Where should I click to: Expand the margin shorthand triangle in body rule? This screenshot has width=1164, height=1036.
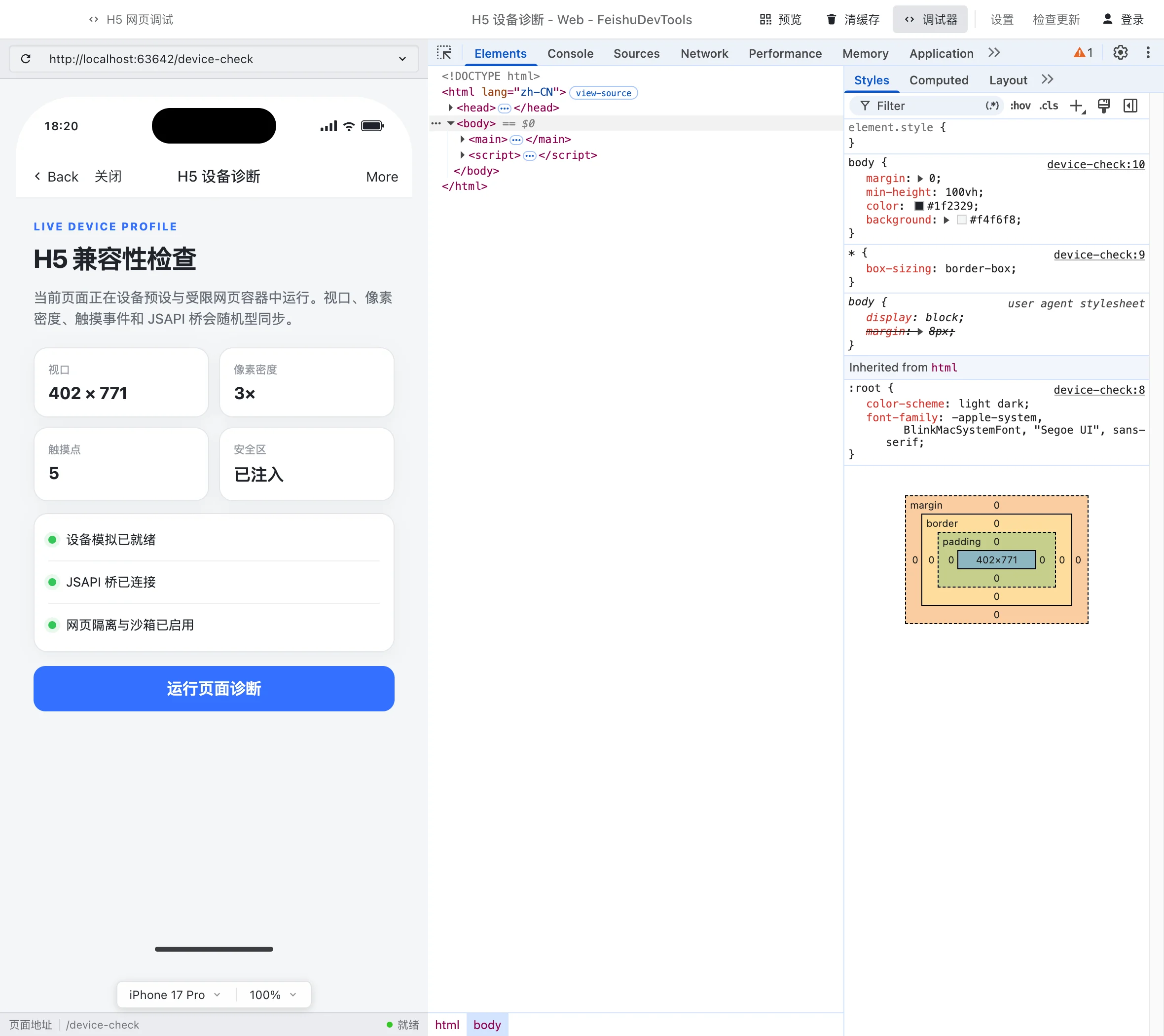920,179
